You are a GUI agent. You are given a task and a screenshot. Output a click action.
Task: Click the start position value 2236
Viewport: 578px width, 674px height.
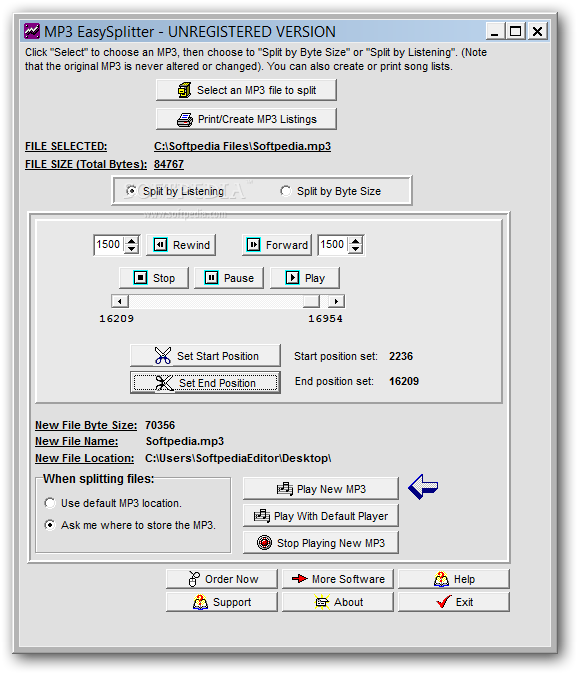[401, 356]
